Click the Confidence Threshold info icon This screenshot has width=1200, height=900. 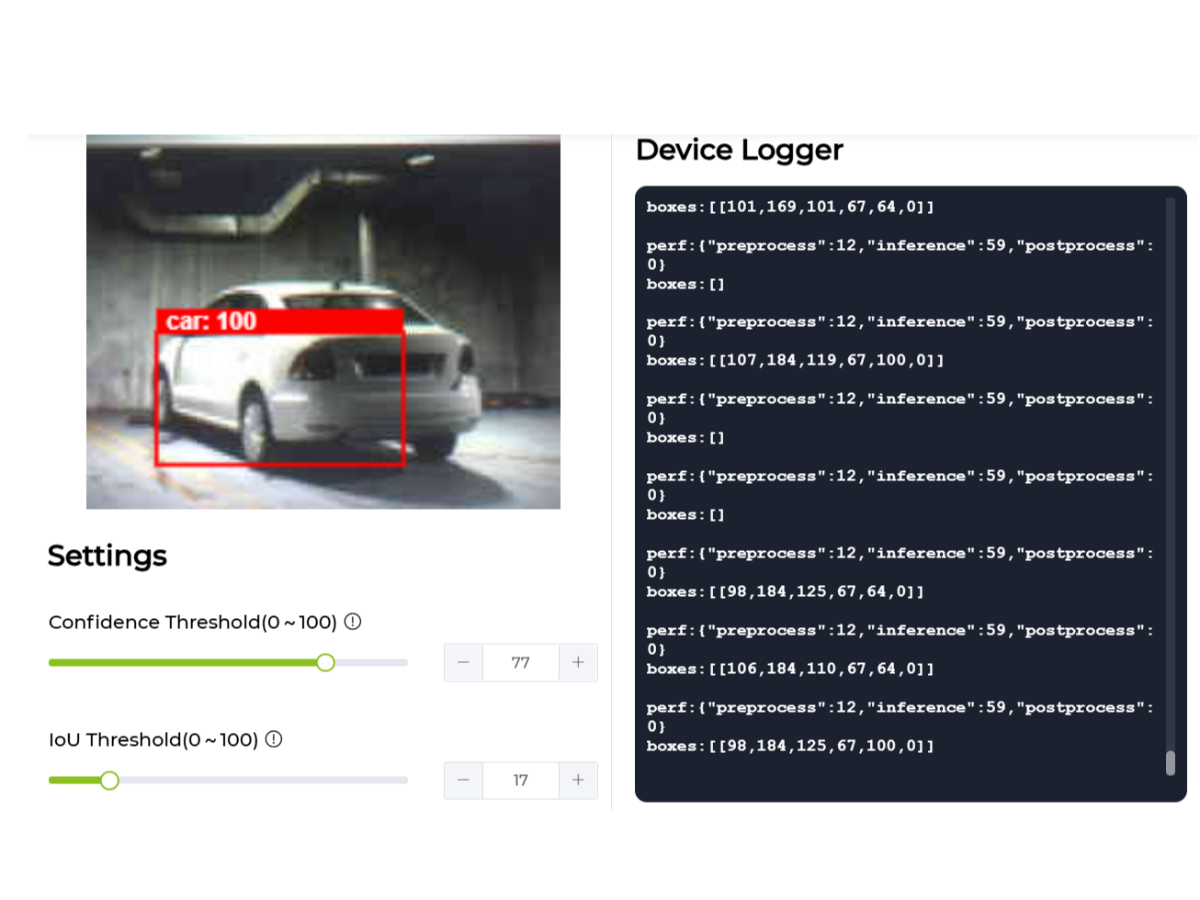coord(353,621)
